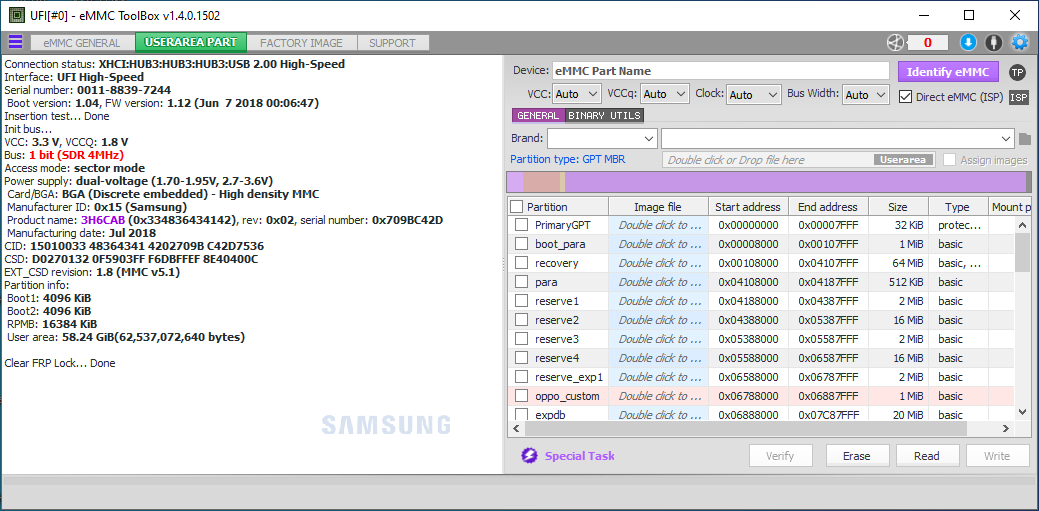
Task: Click the Size column header
Action: (x=899, y=207)
